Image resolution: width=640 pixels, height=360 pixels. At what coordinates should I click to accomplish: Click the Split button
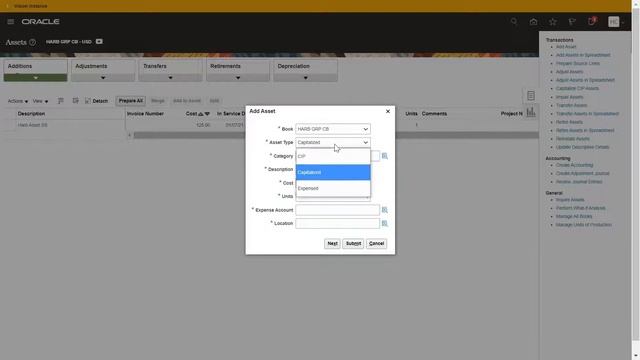coord(214,101)
